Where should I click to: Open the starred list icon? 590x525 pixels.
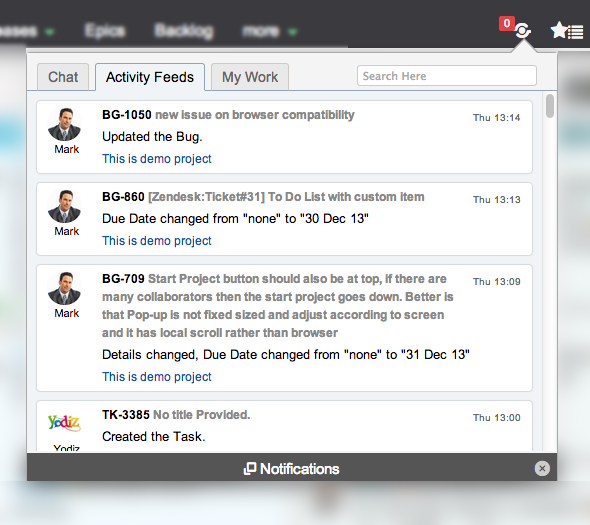(x=567, y=30)
